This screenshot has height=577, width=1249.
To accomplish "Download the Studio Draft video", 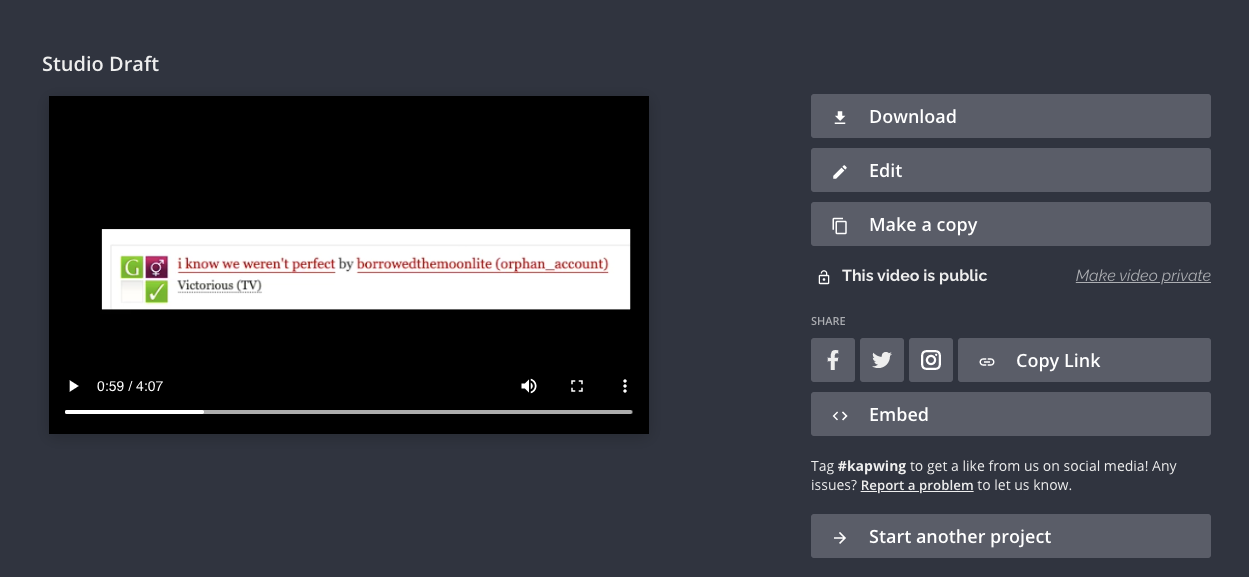I will pyautogui.click(x=1010, y=116).
